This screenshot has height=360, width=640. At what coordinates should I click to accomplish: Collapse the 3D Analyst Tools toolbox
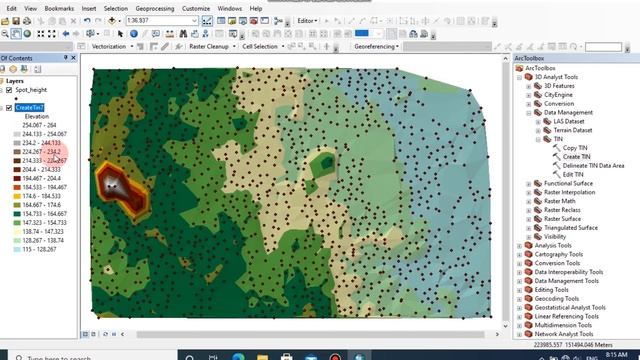click(x=520, y=77)
